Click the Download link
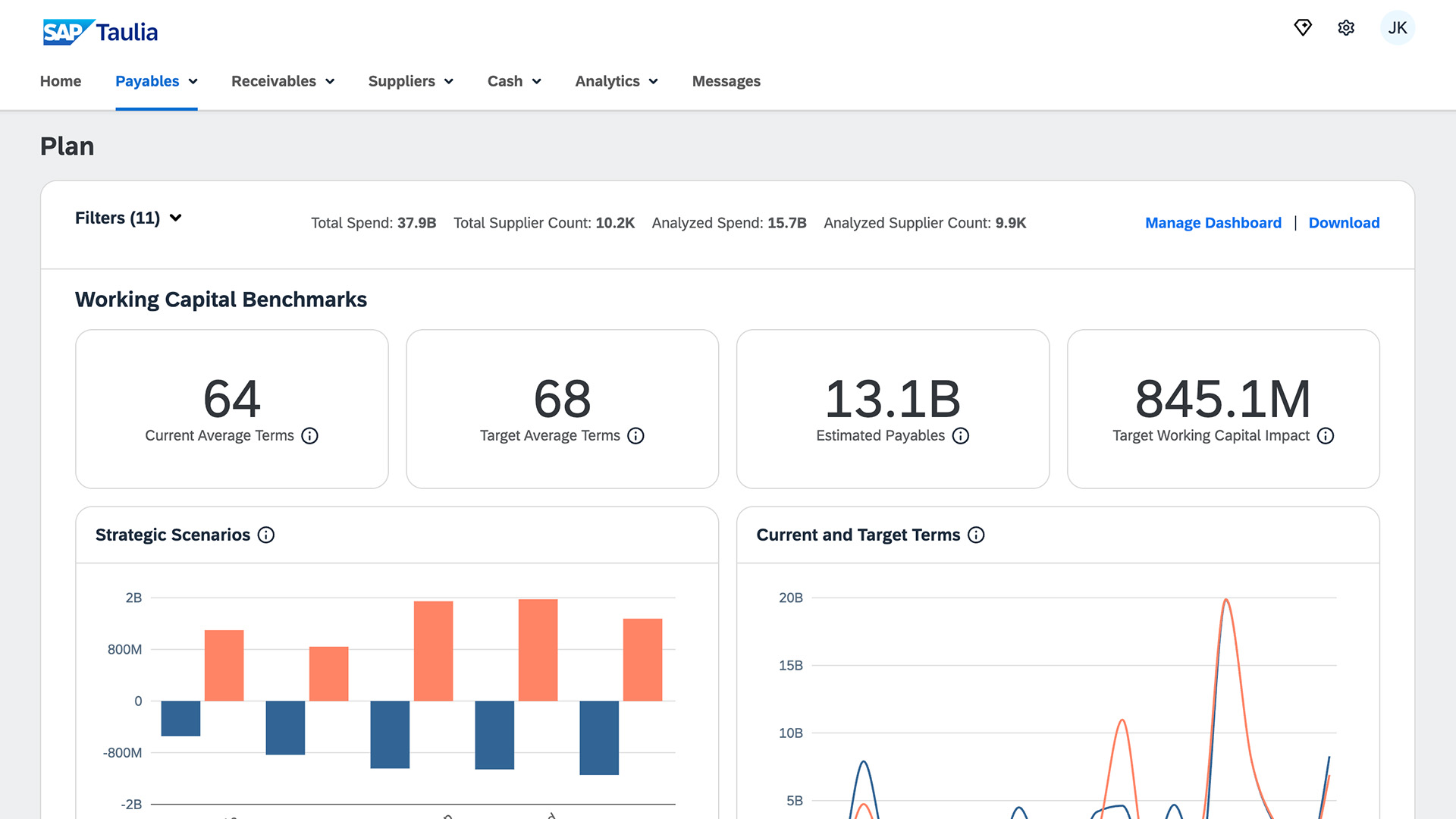This screenshot has width=1456, height=819. [x=1344, y=223]
